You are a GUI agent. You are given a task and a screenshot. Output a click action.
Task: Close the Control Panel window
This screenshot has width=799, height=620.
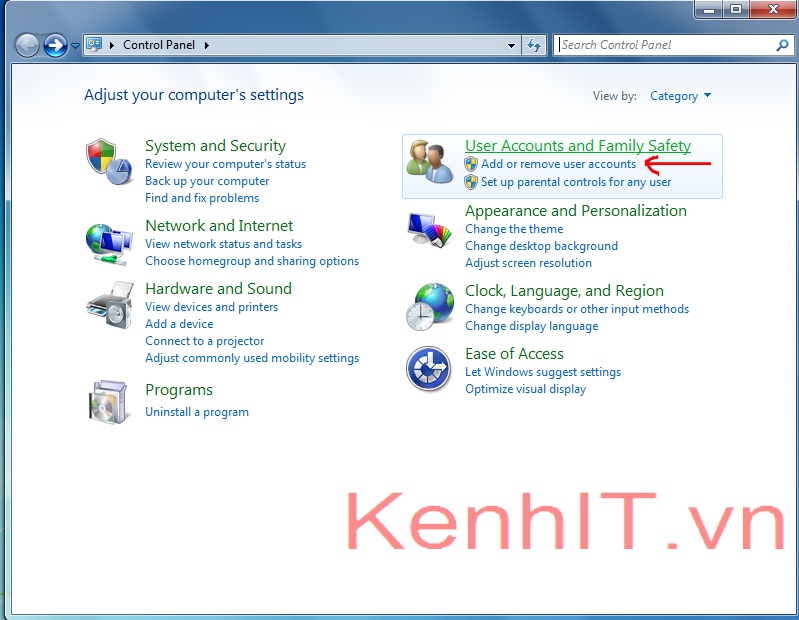773,9
